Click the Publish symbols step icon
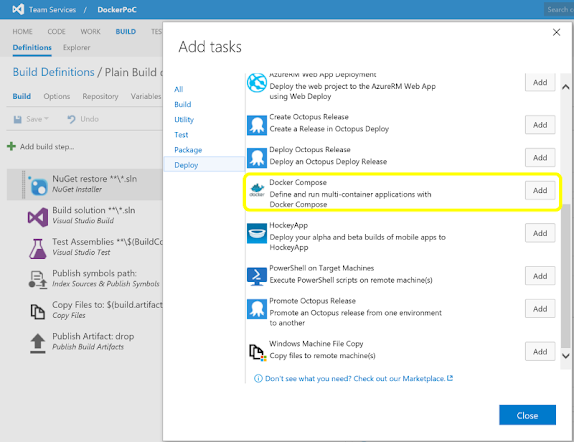Image resolution: width=574 pixels, height=442 pixels. tap(38, 280)
